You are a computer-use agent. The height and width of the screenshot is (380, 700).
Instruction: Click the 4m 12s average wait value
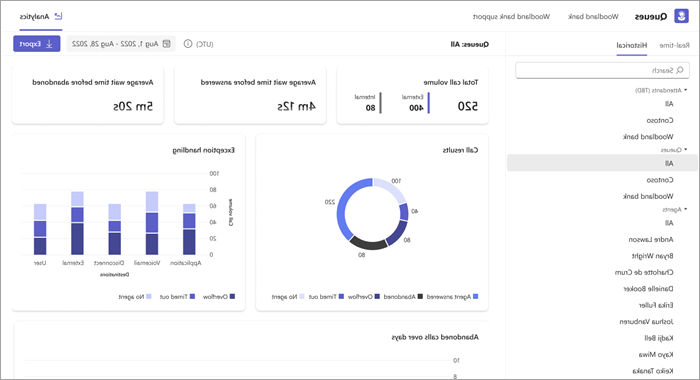coord(296,106)
